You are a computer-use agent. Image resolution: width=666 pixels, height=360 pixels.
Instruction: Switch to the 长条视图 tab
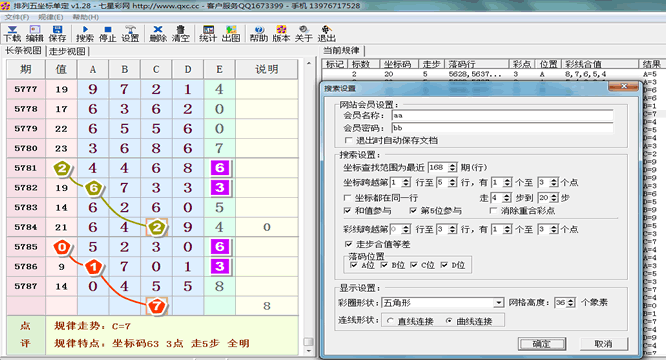pyautogui.click(x=23, y=51)
